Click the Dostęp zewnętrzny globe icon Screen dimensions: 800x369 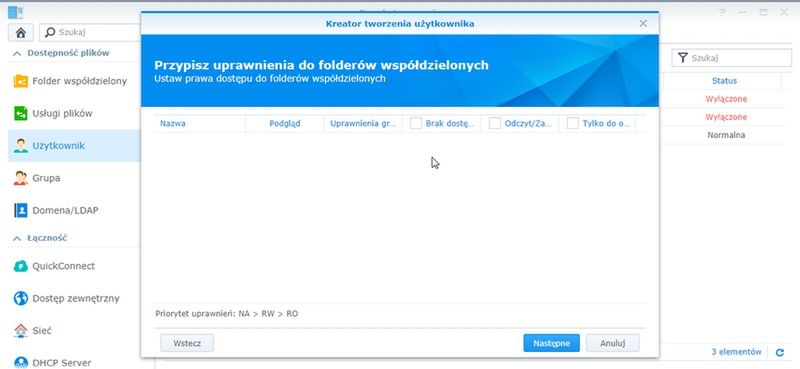pos(21,298)
